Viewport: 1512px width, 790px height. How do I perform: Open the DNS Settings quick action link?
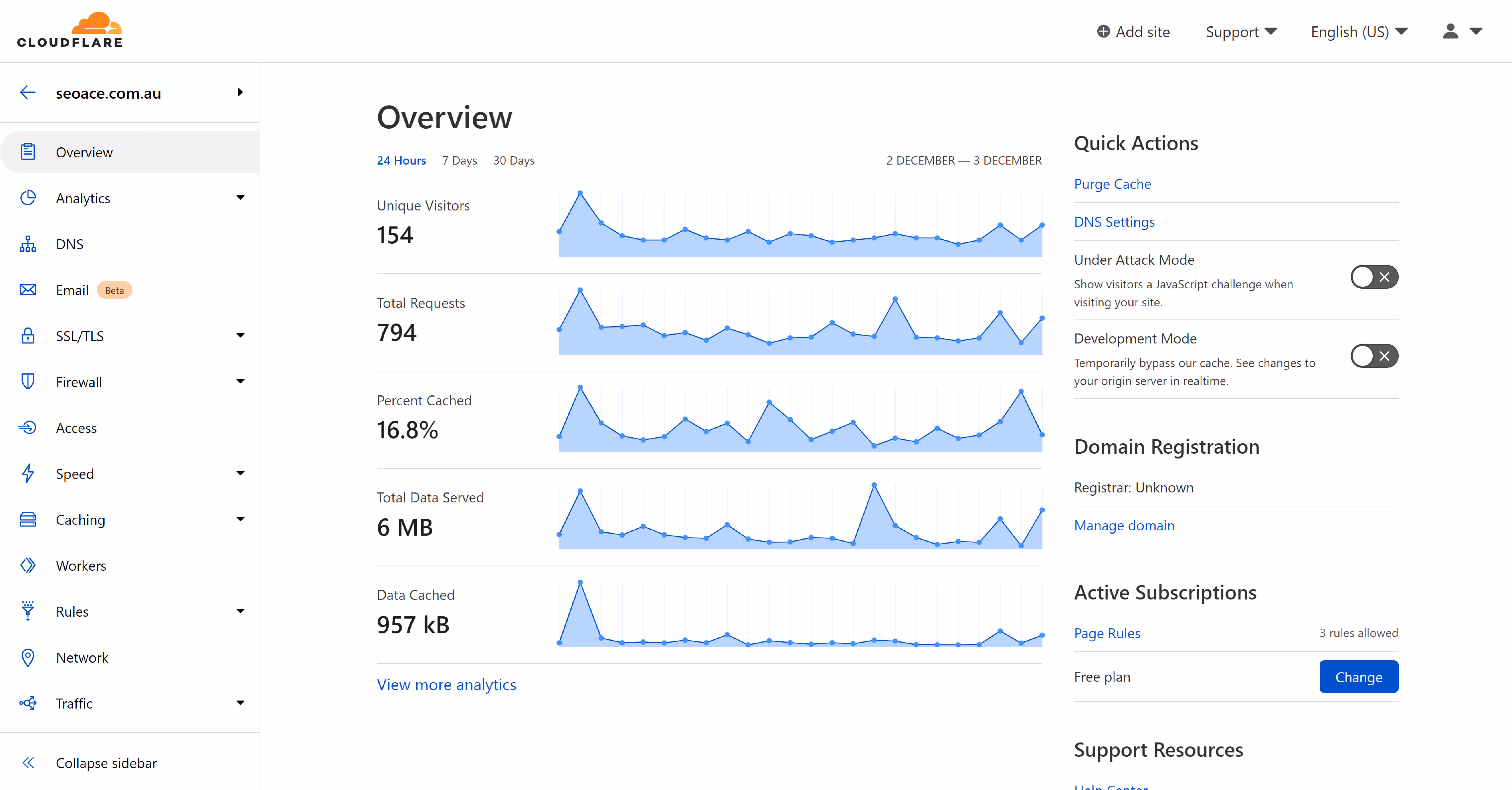pos(1114,222)
